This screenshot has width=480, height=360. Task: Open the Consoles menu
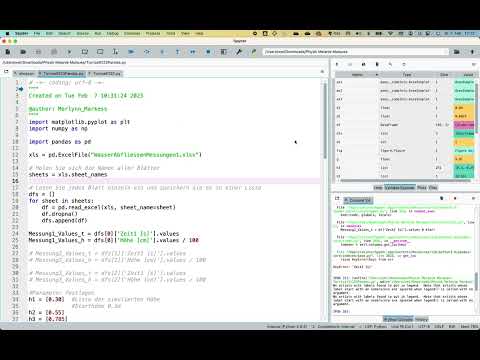coord(132,34)
